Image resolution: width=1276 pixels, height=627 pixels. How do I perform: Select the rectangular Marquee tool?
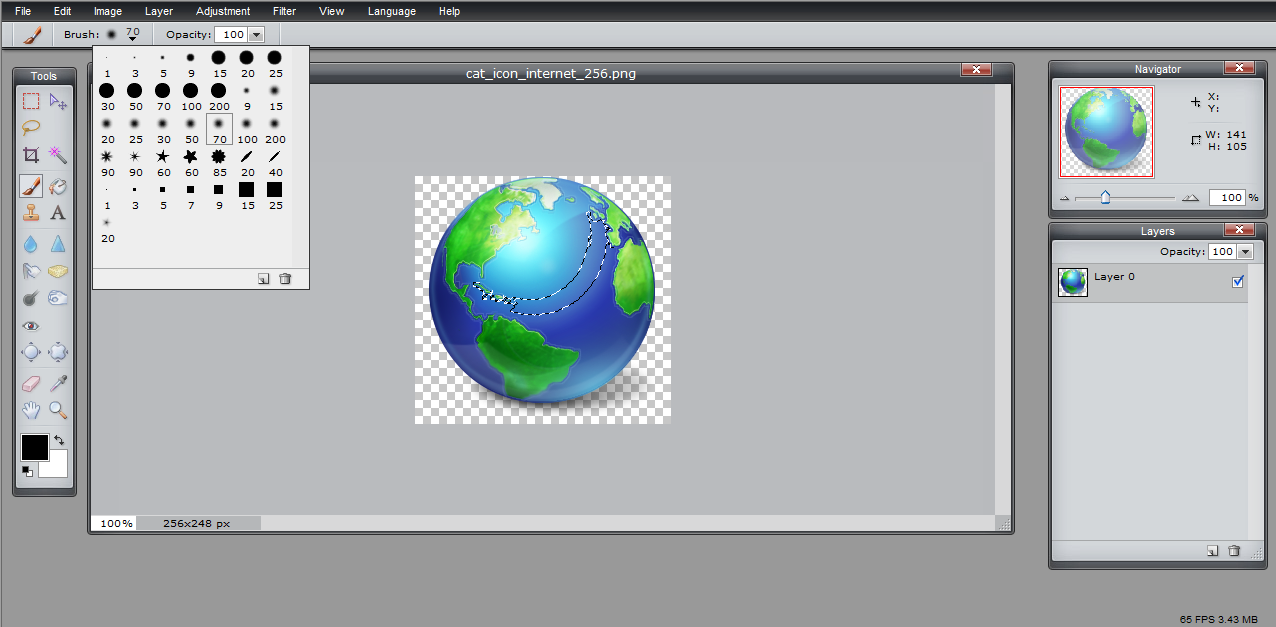click(x=31, y=101)
